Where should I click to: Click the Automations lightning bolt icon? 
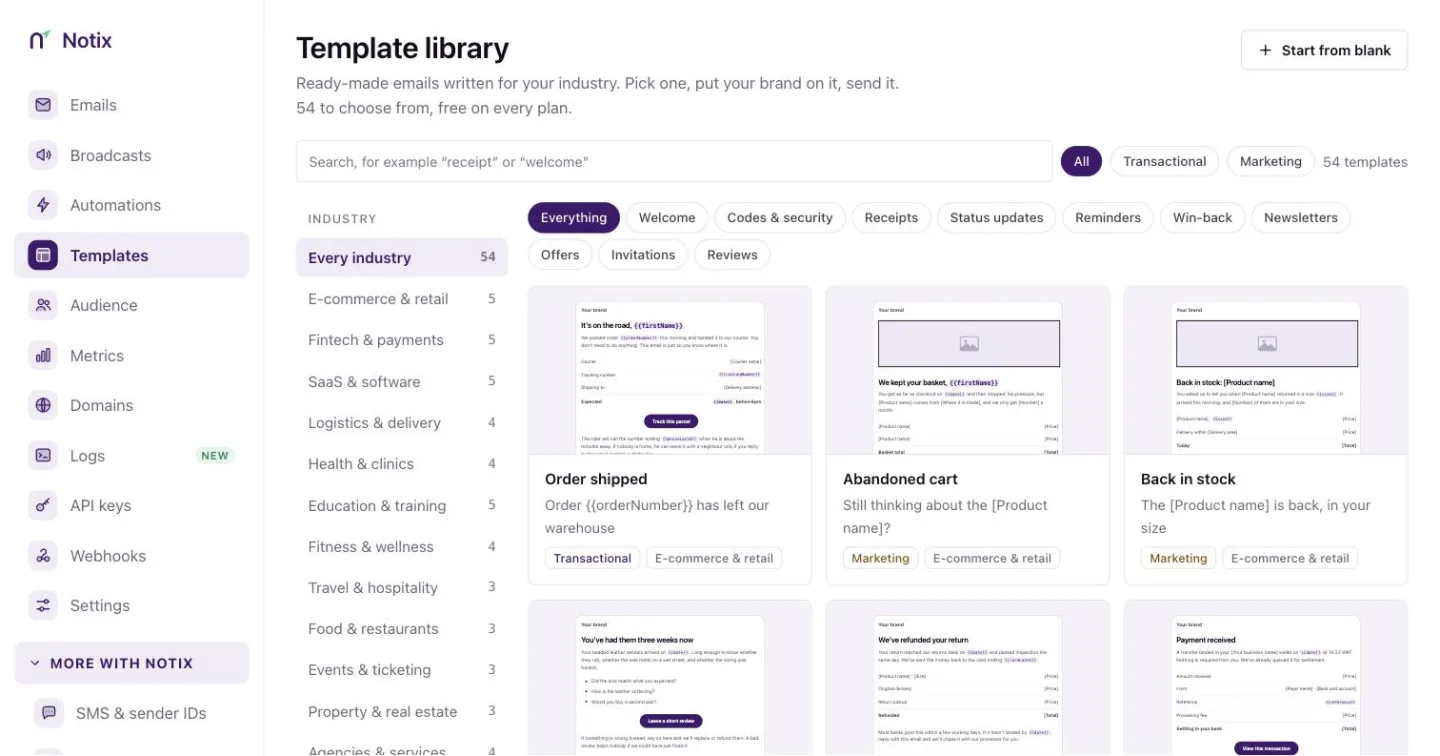coord(43,205)
